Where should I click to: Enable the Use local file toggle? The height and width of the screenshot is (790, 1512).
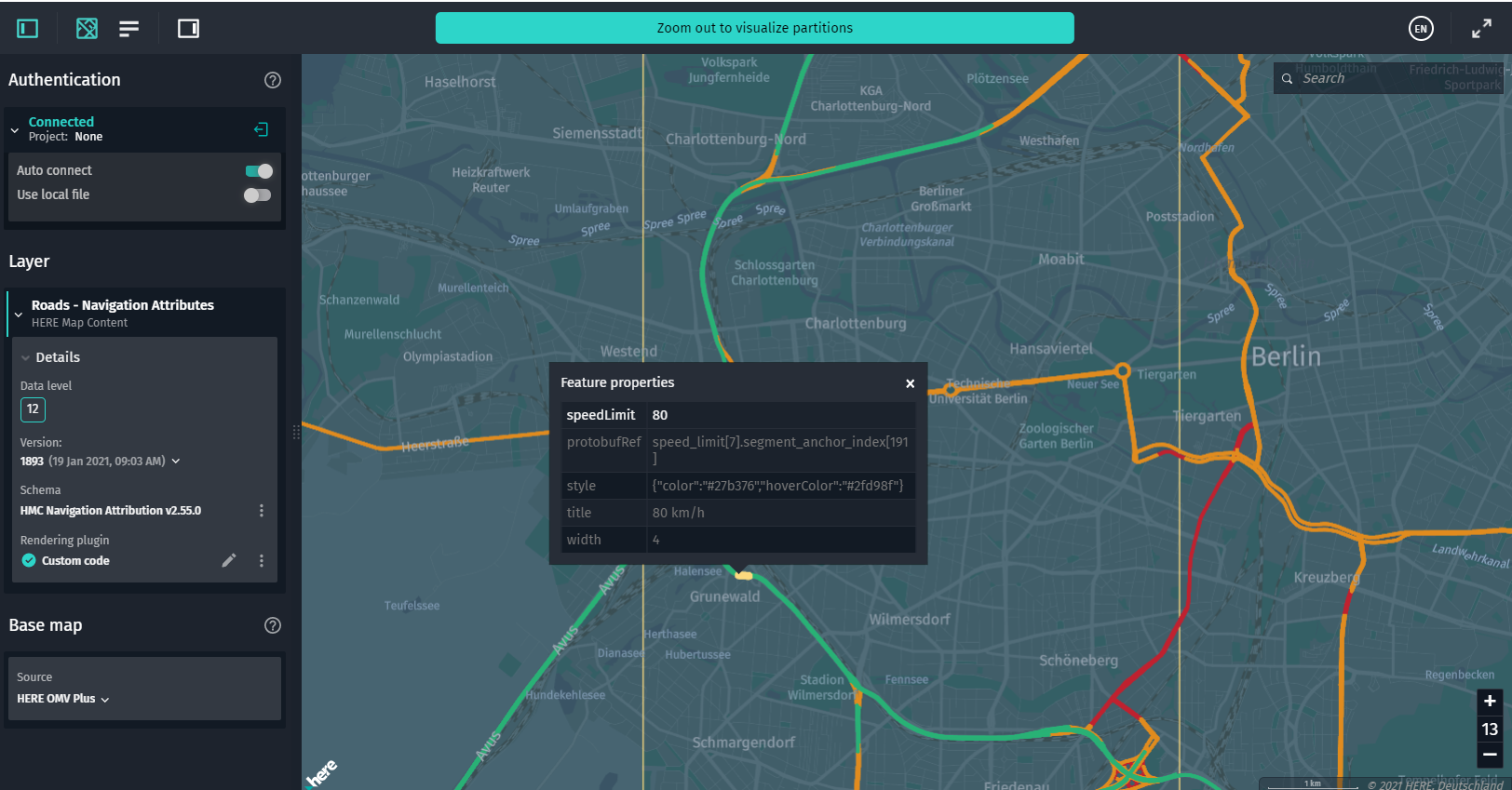pos(257,194)
